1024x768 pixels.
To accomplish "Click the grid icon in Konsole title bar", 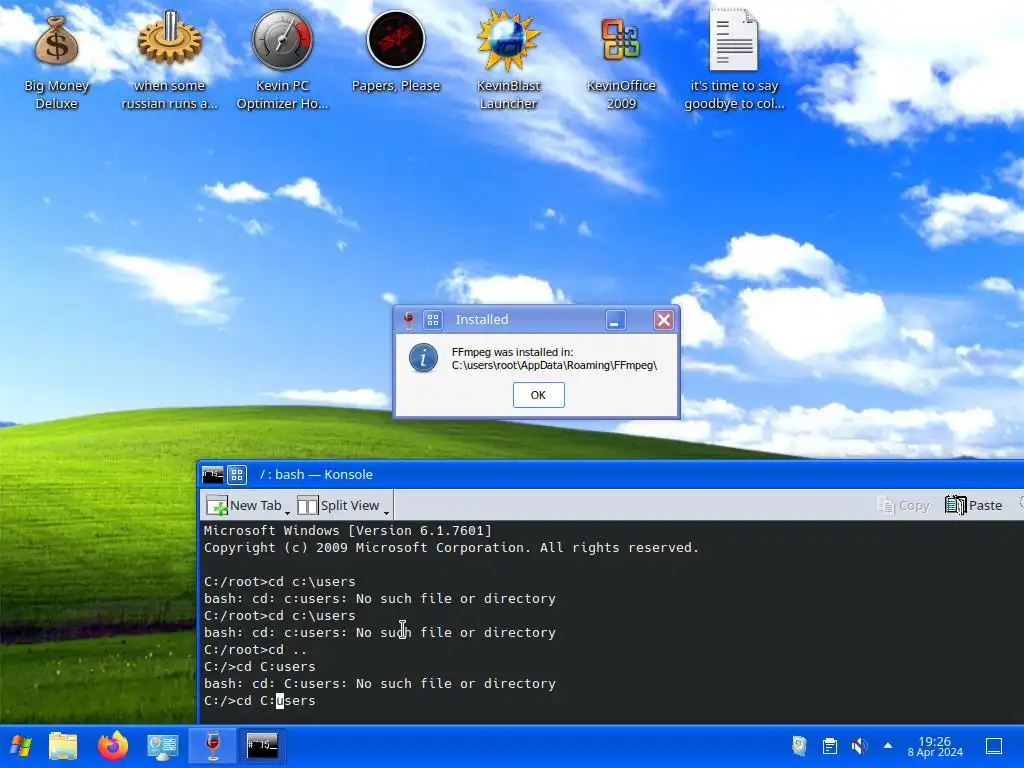I will (237, 475).
